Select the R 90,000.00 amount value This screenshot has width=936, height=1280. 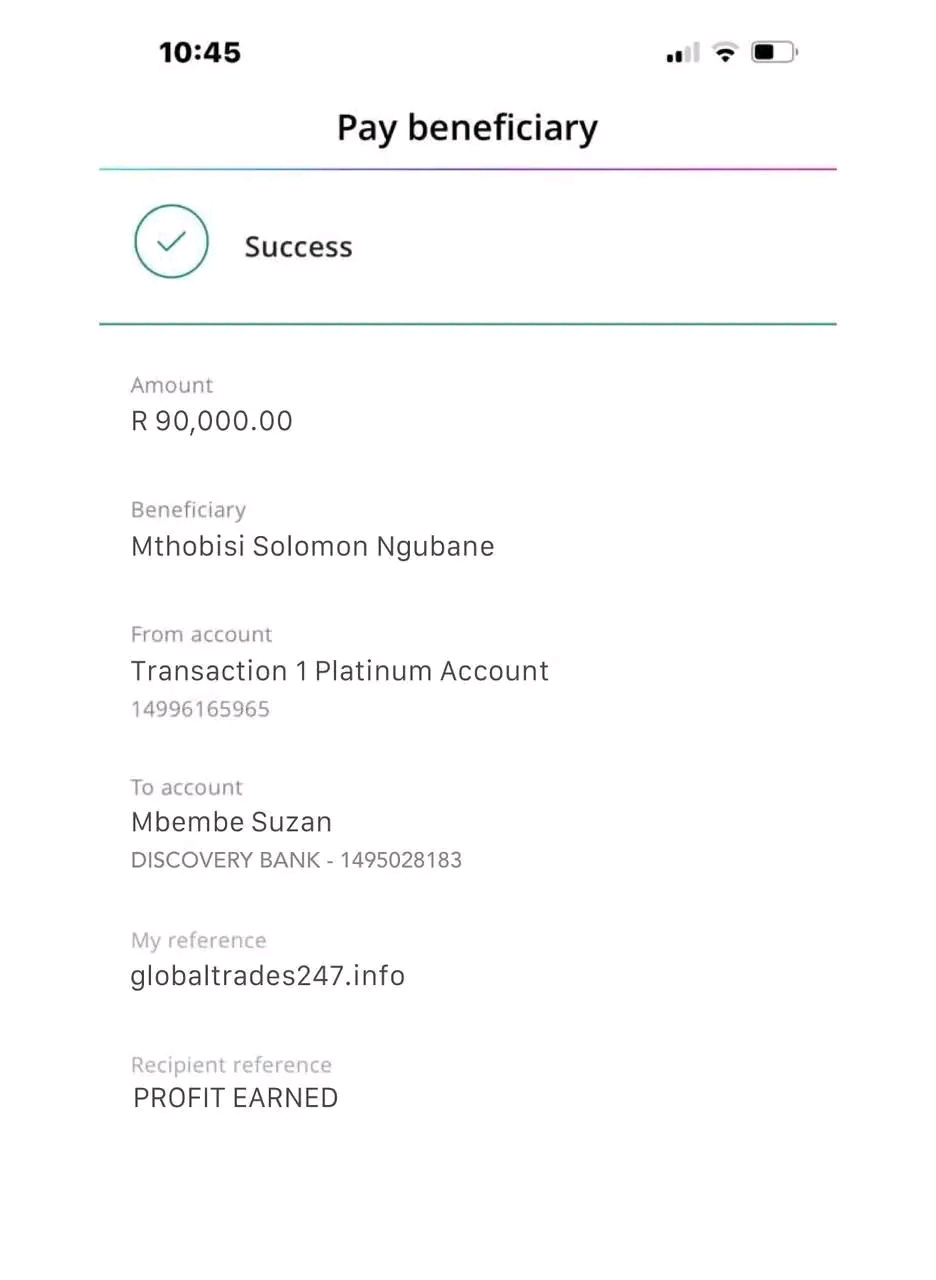[212, 421]
